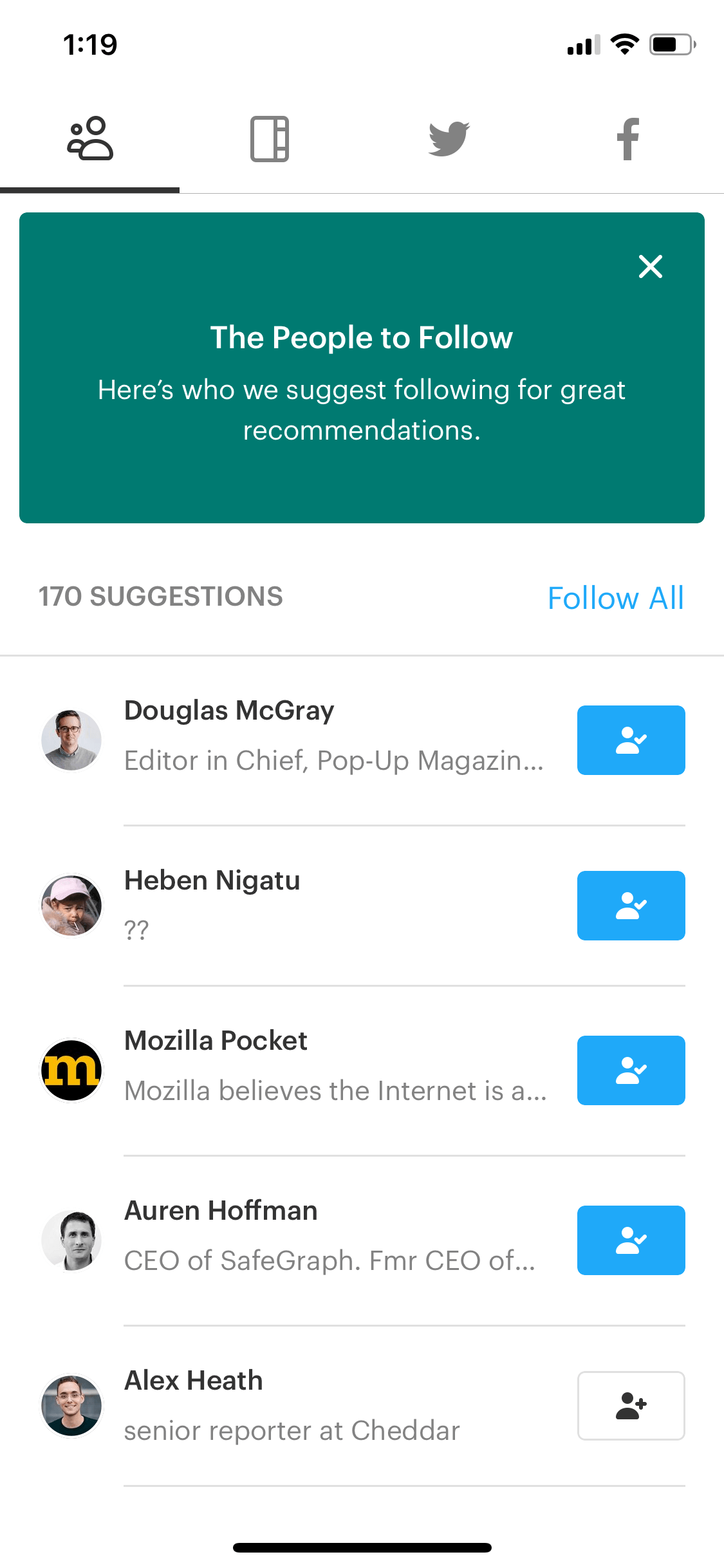Screen dimensions: 724x1568
Task: Unfollow Heben Nigatu toggle button
Action: (631, 906)
